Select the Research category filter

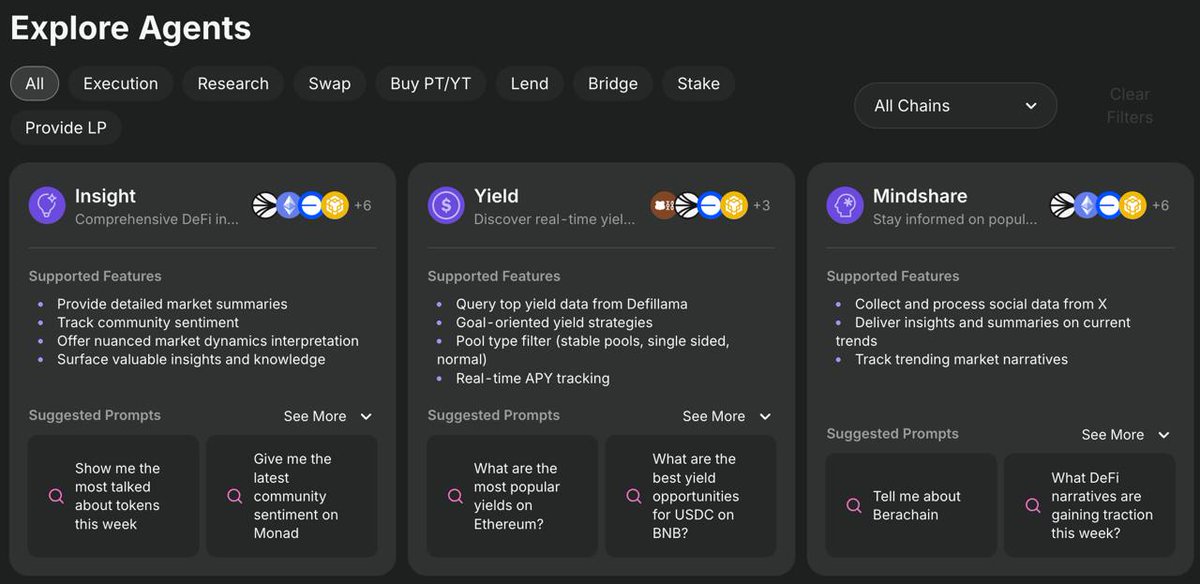[x=233, y=84]
